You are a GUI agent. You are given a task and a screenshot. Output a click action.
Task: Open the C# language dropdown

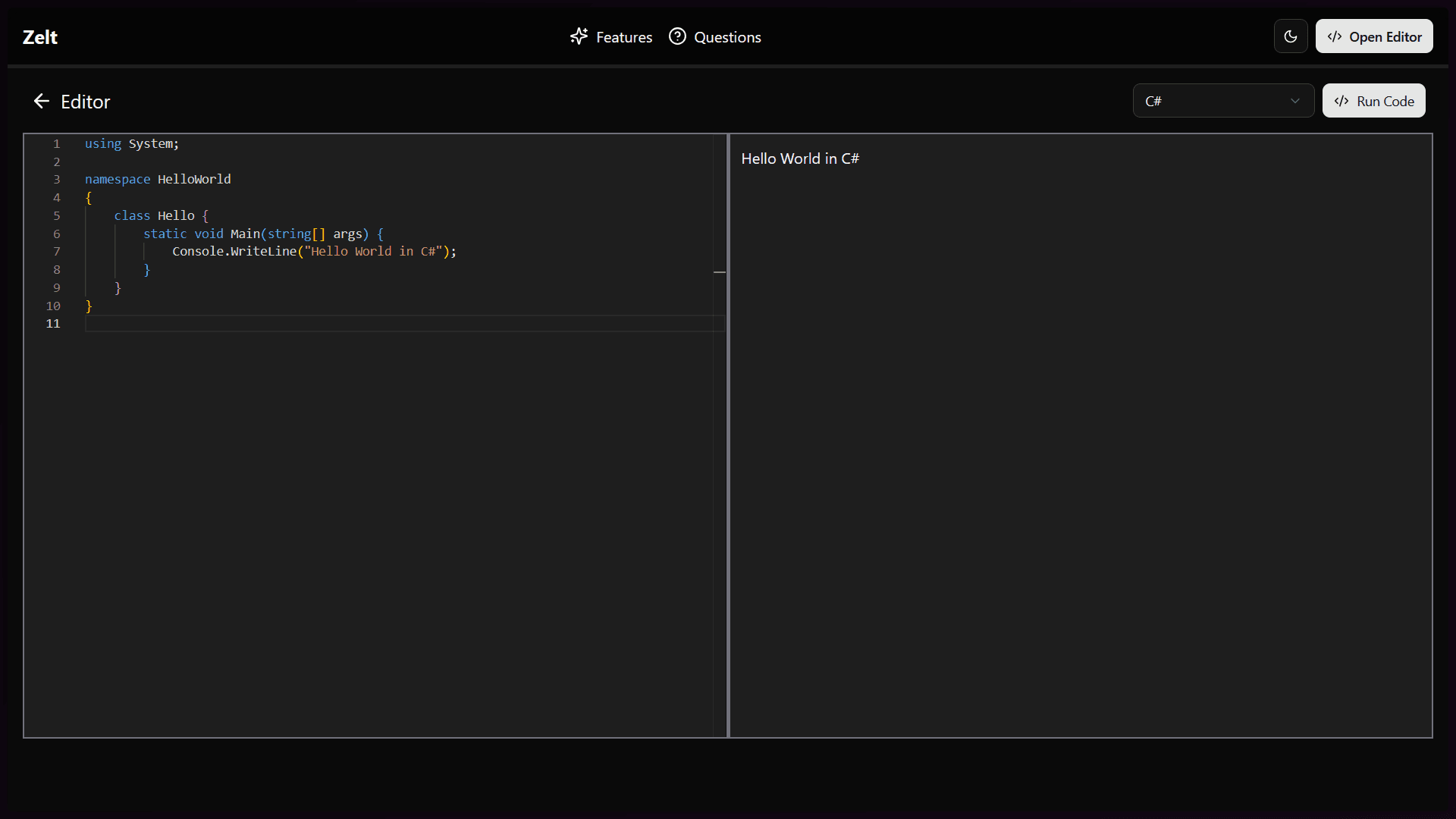click(1223, 101)
